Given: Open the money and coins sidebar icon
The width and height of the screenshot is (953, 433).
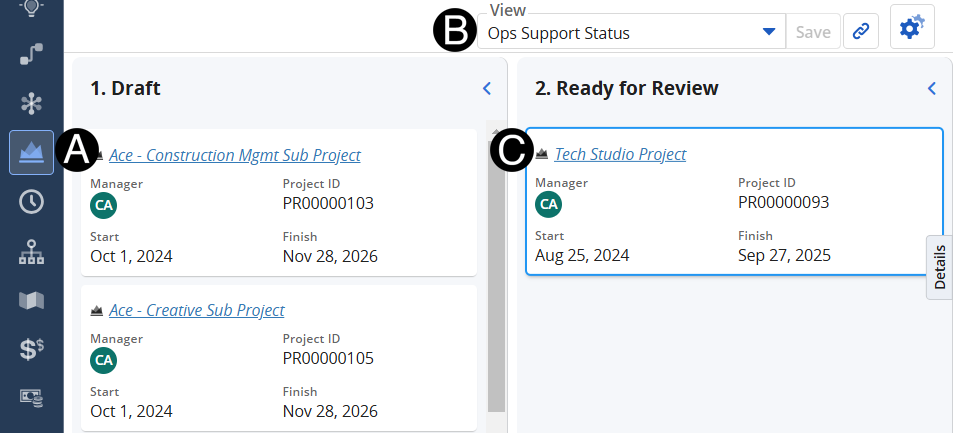Looking at the screenshot, I should point(31,397).
